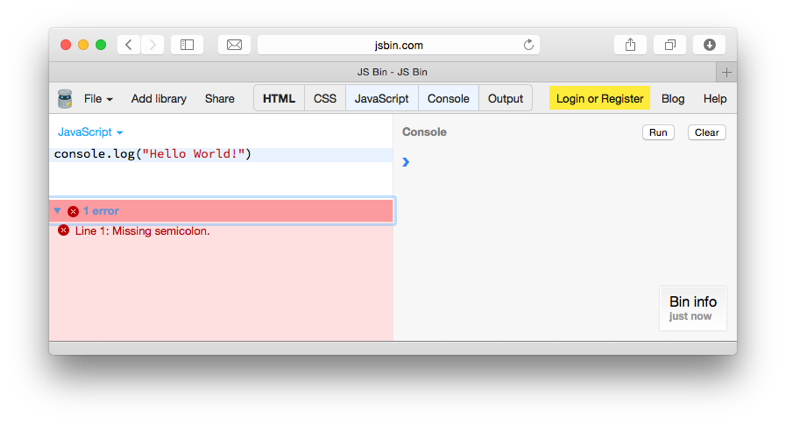Toggle the CSS panel
The width and height of the screenshot is (786, 425).
point(325,99)
